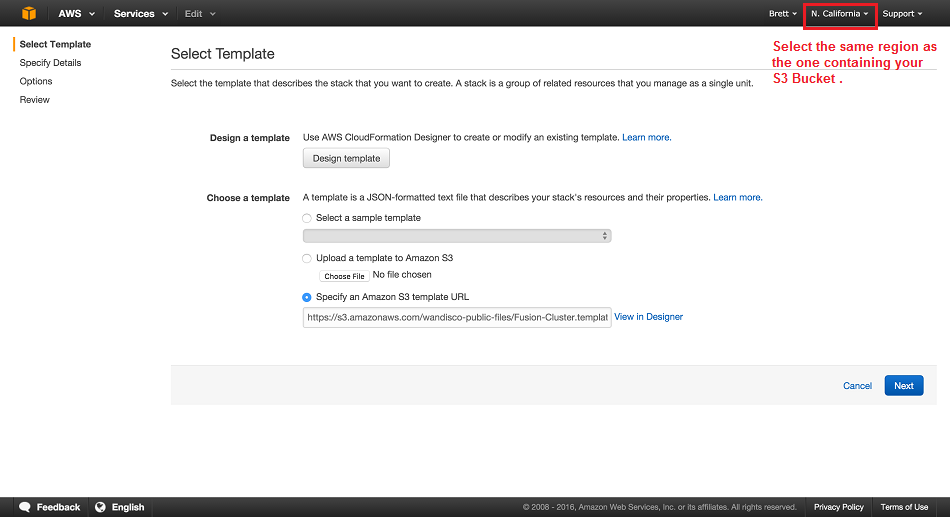950x517 pixels.
Task: Open the Brett account menu
Action: pyautogui.click(x=783, y=13)
